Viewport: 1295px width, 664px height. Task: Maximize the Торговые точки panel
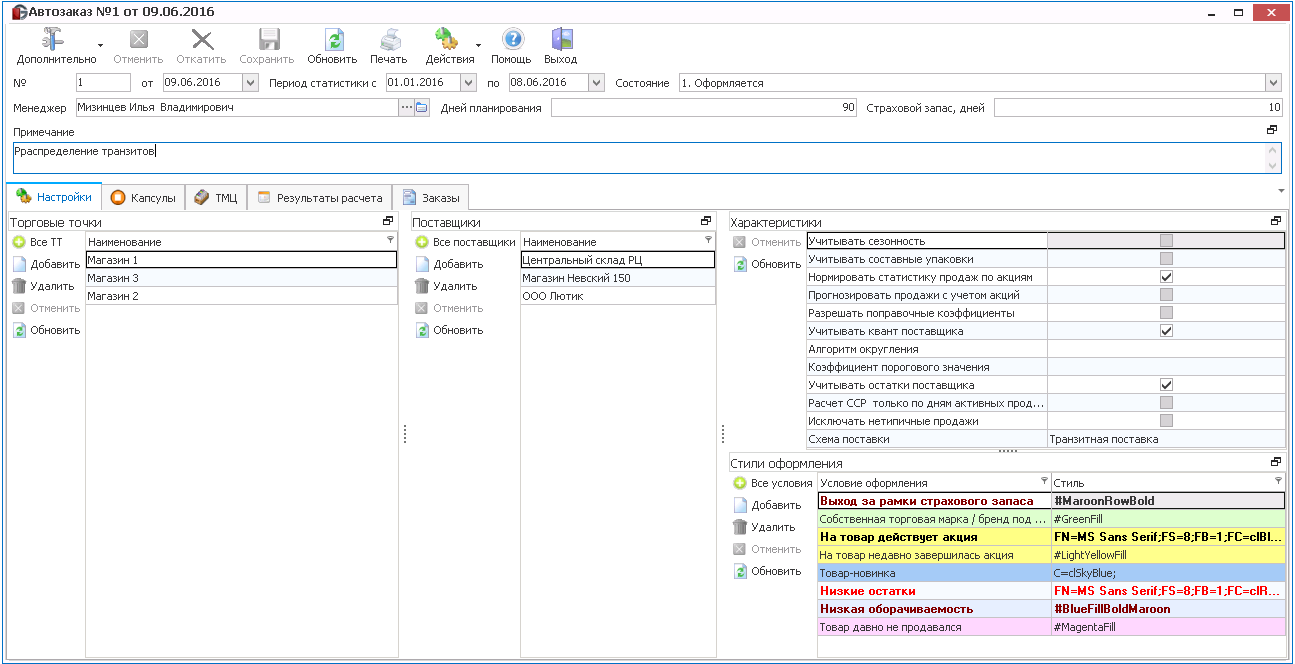point(388,221)
